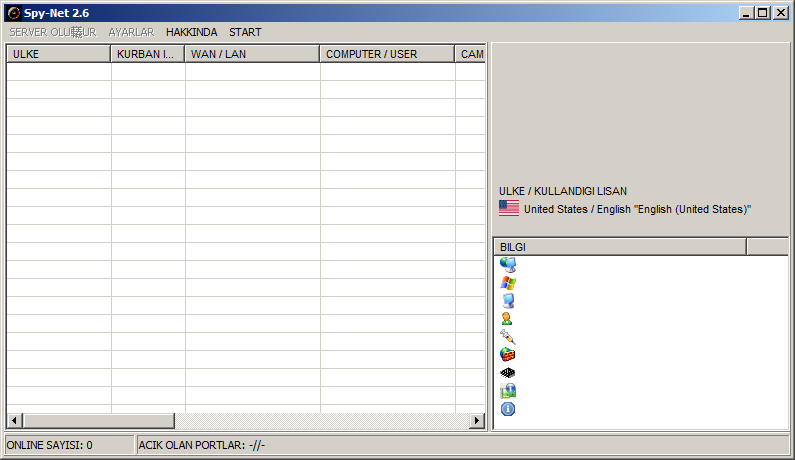The image size is (795, 460).
Task: Select the blue monitor icon row
Action: coord(508,301)
